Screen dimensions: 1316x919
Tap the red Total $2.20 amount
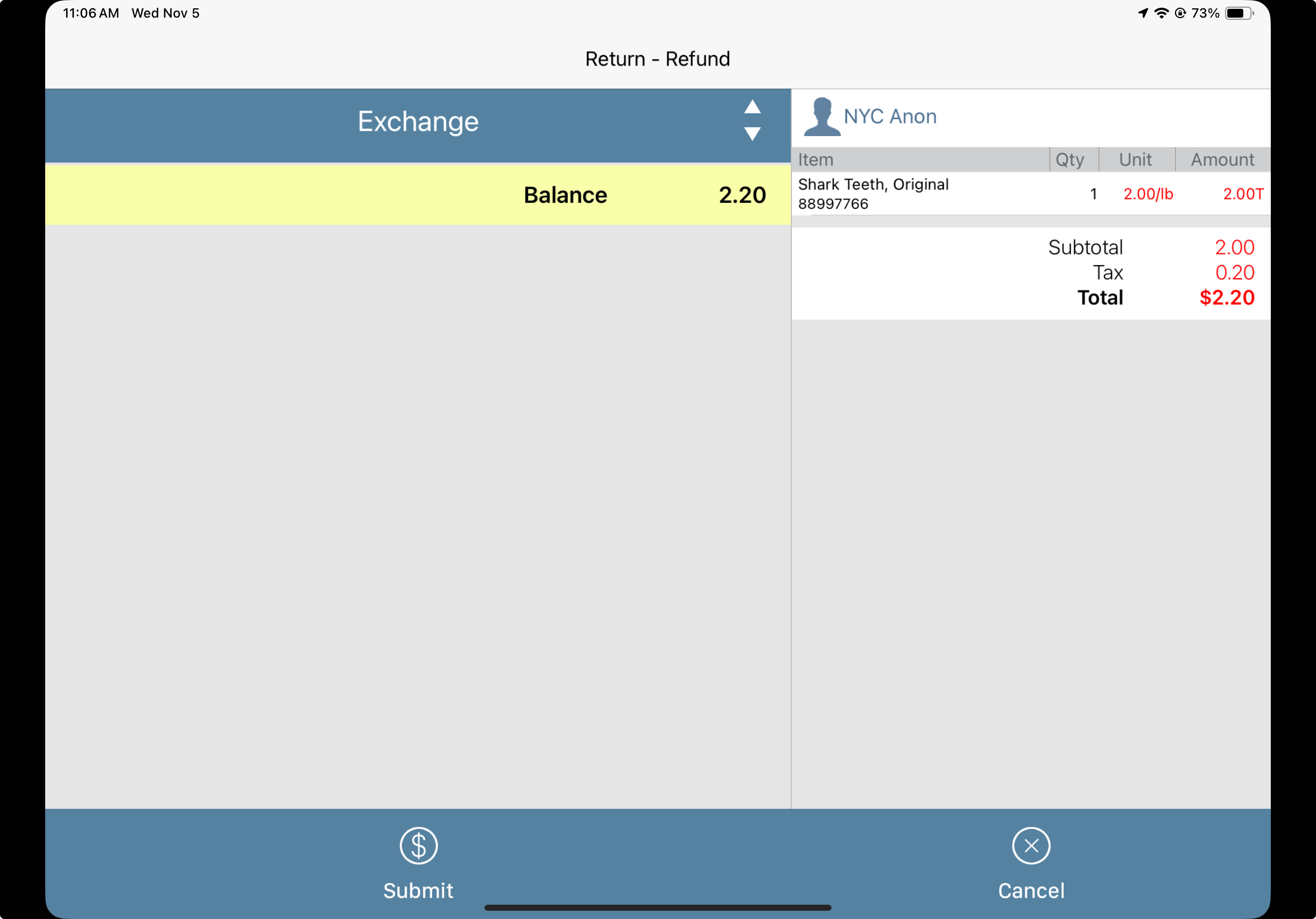(x=1227, y=298)
